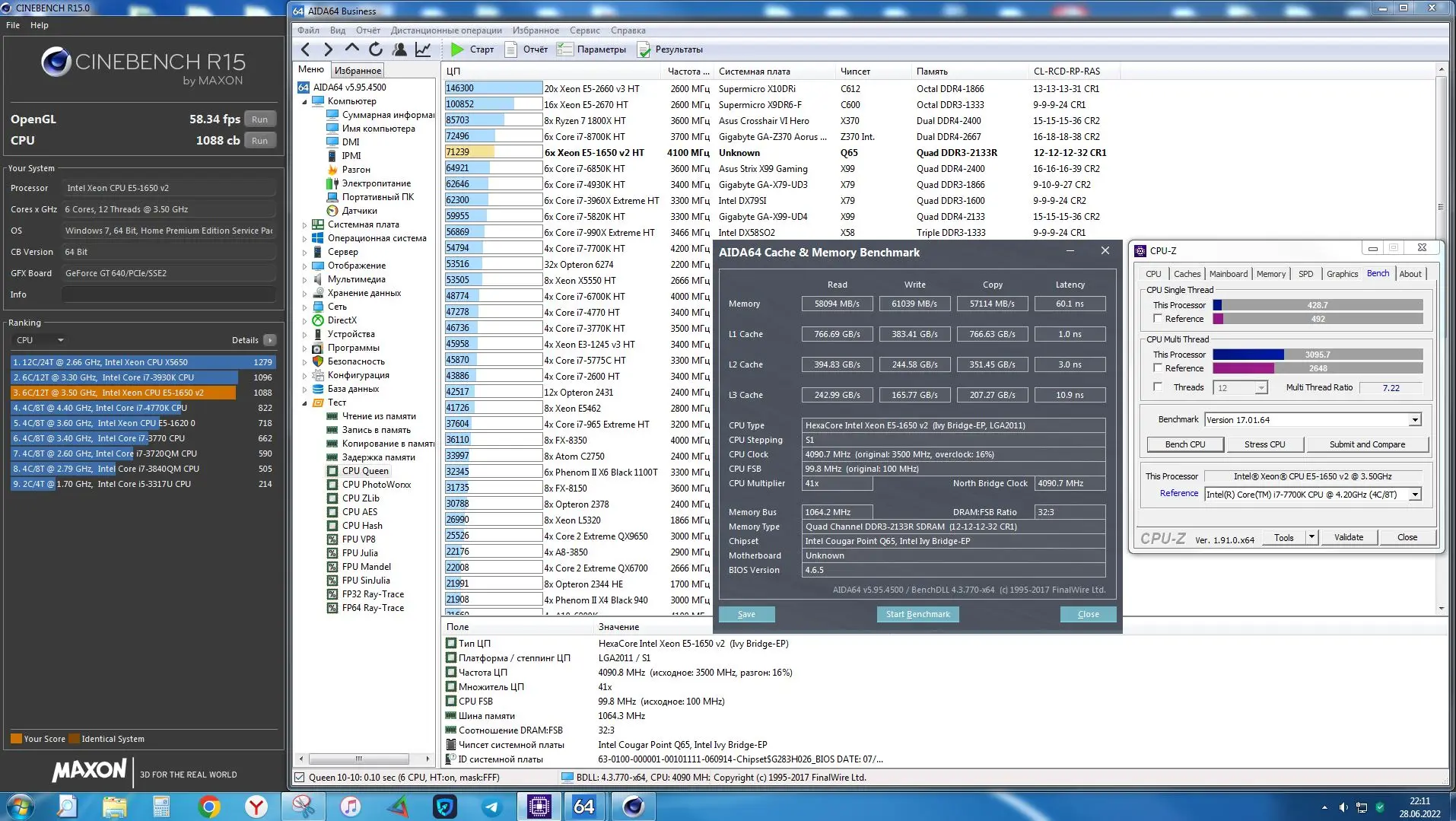Open the Сервис menu in AIDA64
Viewport: 1456px width, 821px height.
(x=584, y=30)
